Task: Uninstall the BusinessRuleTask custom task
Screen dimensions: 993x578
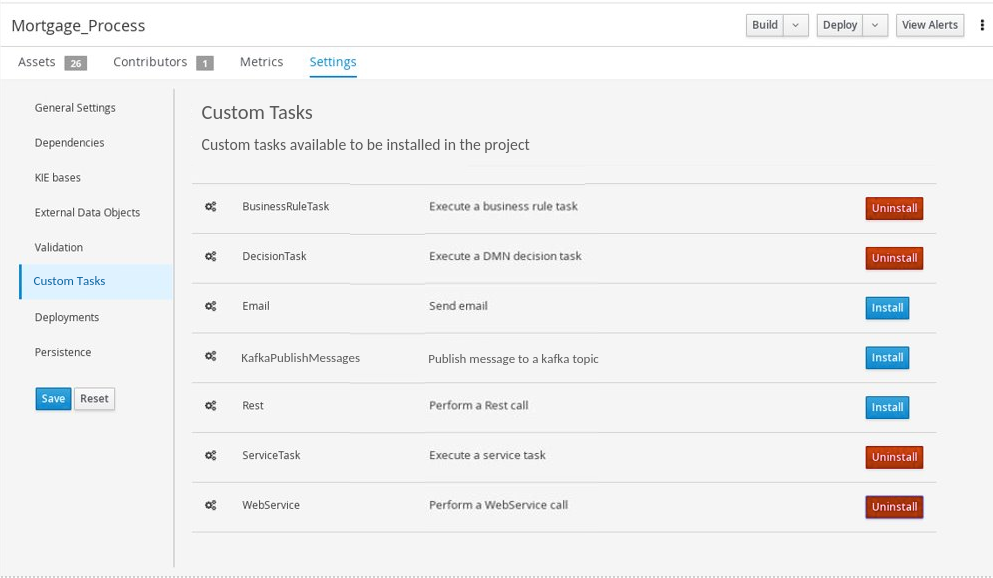Action: coord(893,208)
